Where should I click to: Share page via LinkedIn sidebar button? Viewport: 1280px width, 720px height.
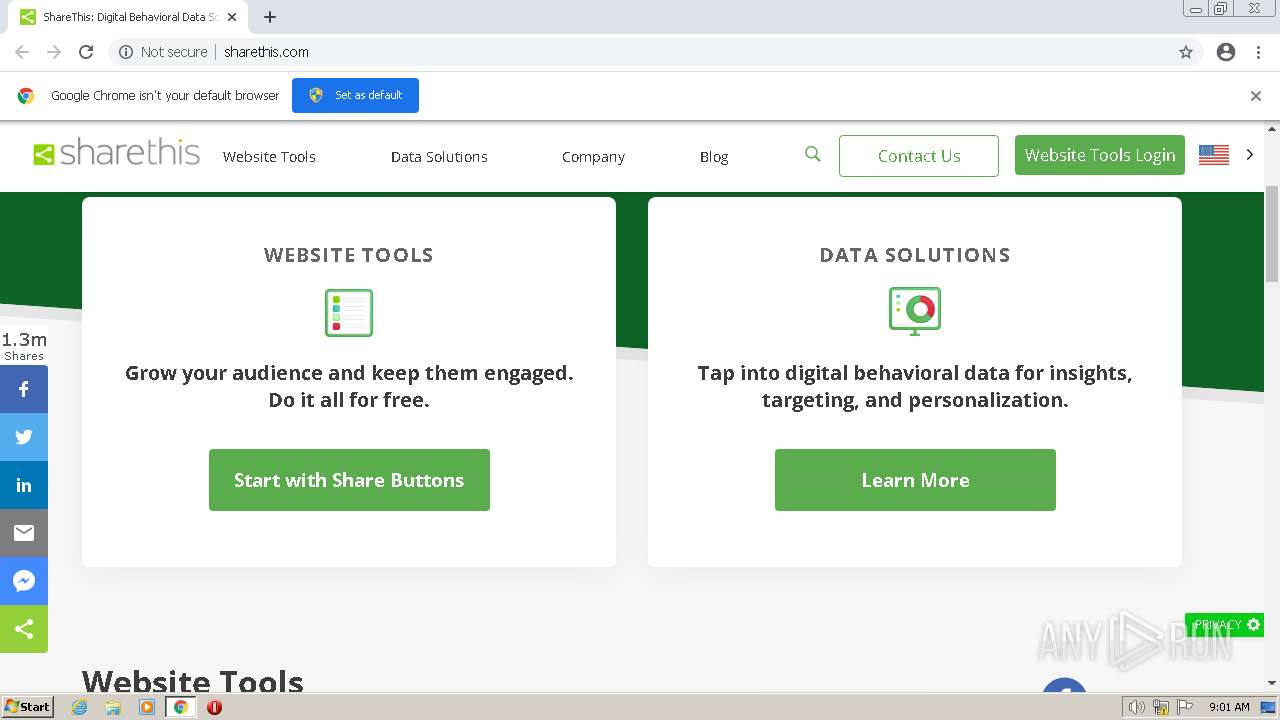[x=24, y=485]
